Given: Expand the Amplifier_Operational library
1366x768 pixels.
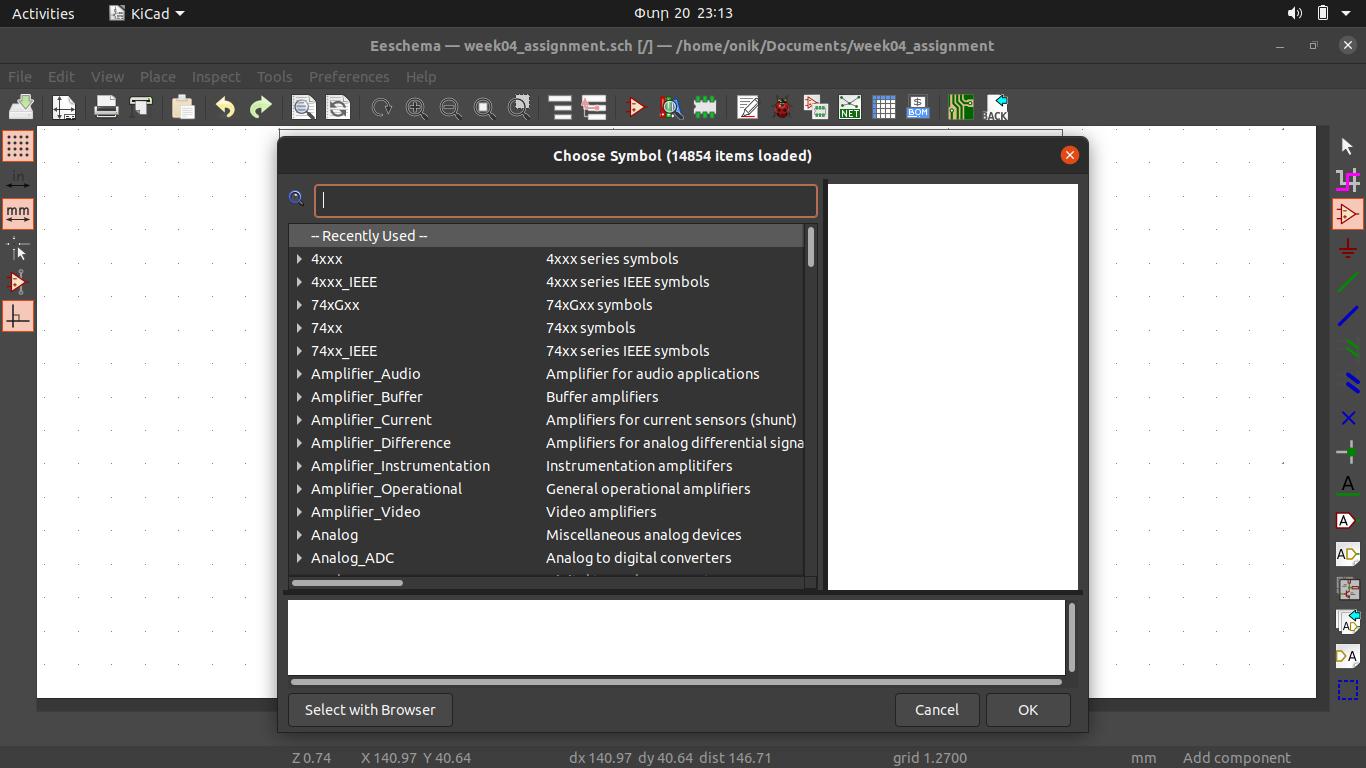Looking at the screenshot, I should click(299, 489).
